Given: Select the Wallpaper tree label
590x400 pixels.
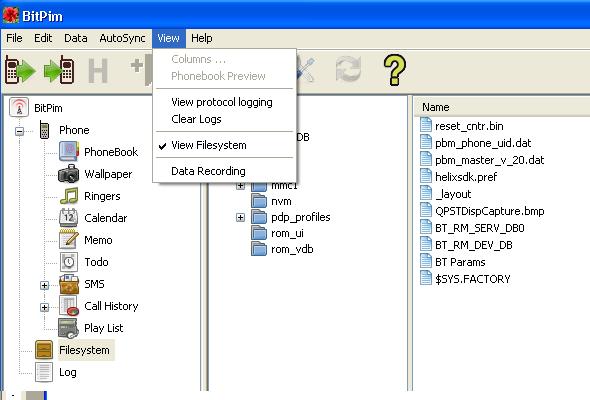Looking at the screenshot, I should pos(108,174).
